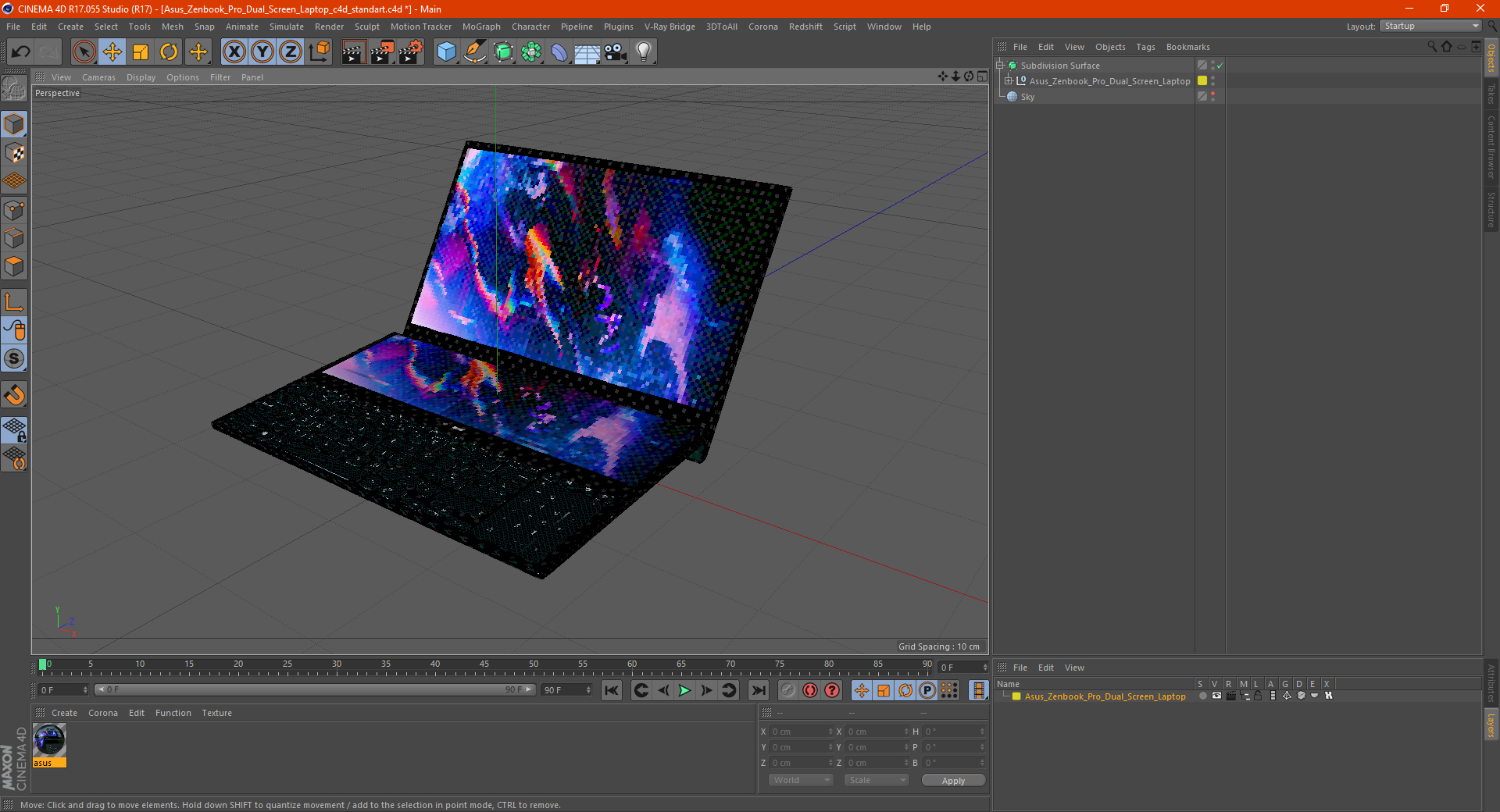This screenshot has height=812, width=1500.
Task: Open the MoGraph menu
Action: tap(481, 27)
